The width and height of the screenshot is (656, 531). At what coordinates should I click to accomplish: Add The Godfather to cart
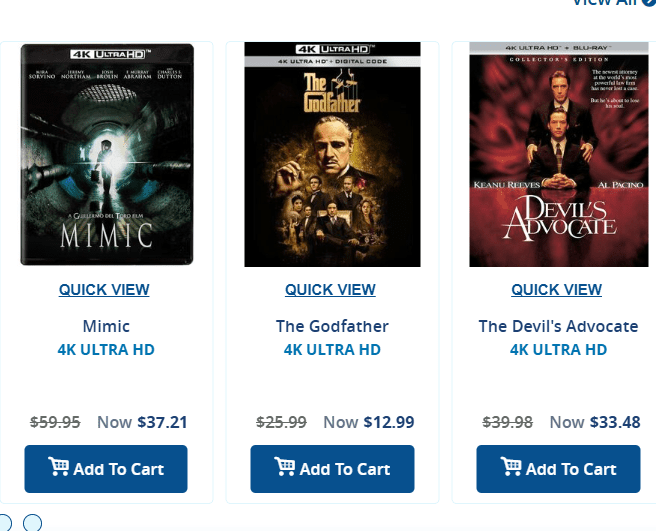coord(332,469)
